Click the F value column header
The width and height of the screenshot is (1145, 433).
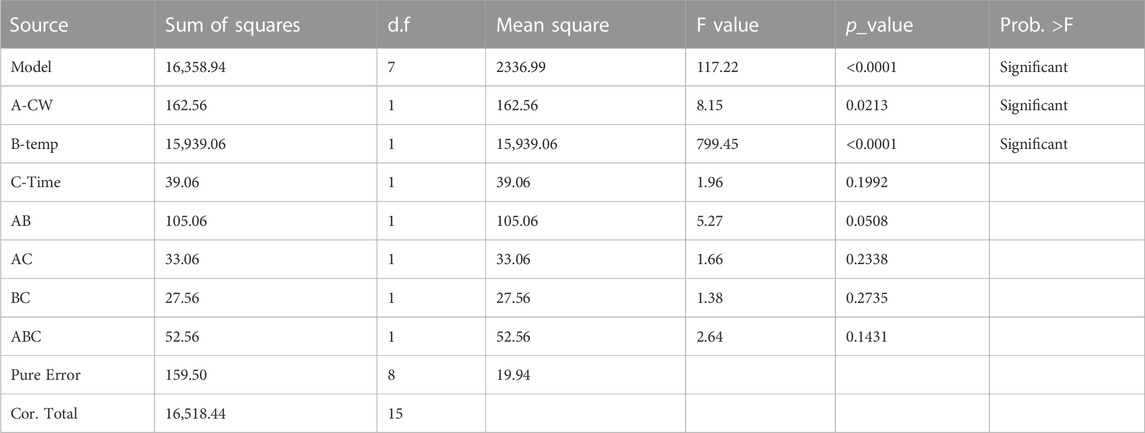coord(728,26)
